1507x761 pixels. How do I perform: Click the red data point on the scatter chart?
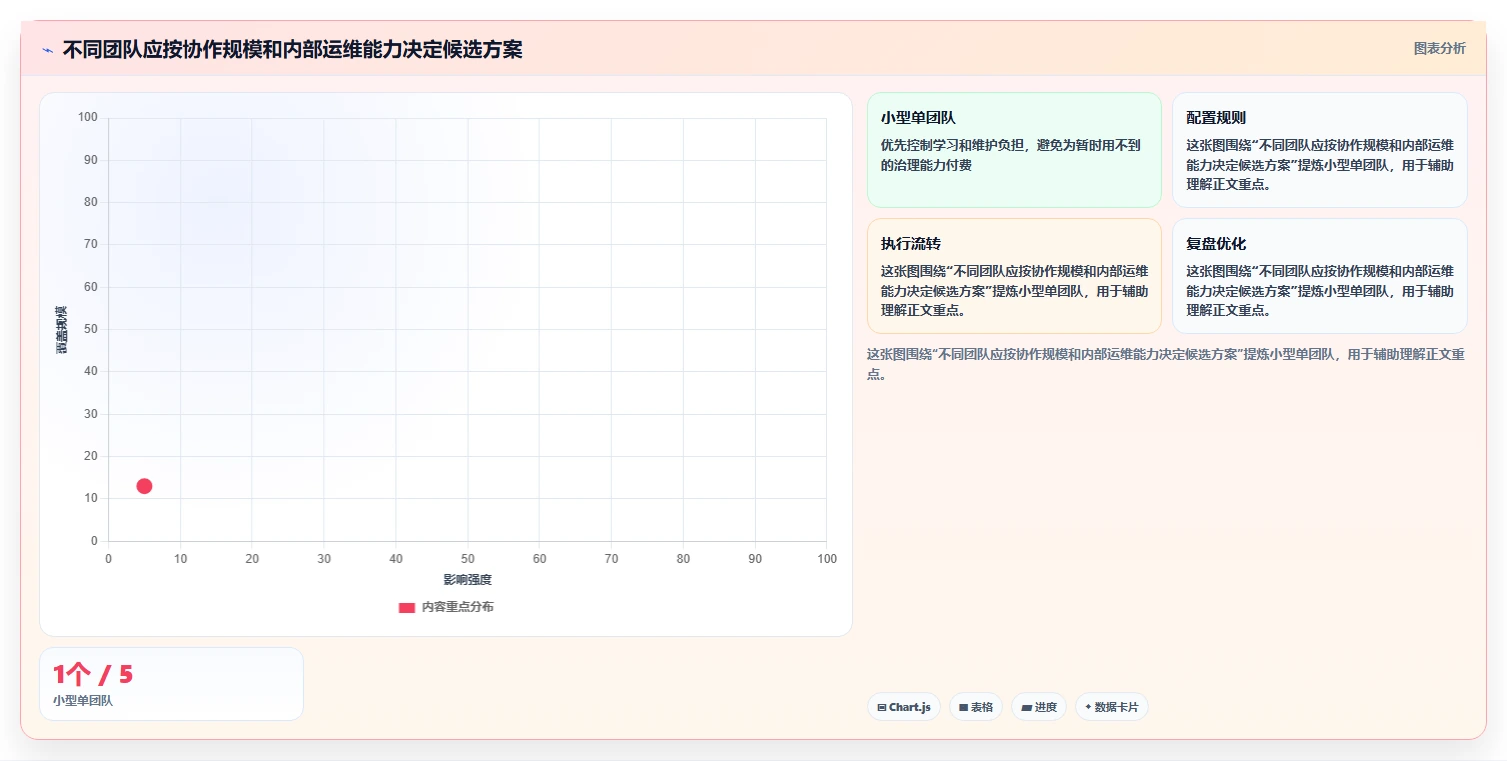(x=144, y=486)
